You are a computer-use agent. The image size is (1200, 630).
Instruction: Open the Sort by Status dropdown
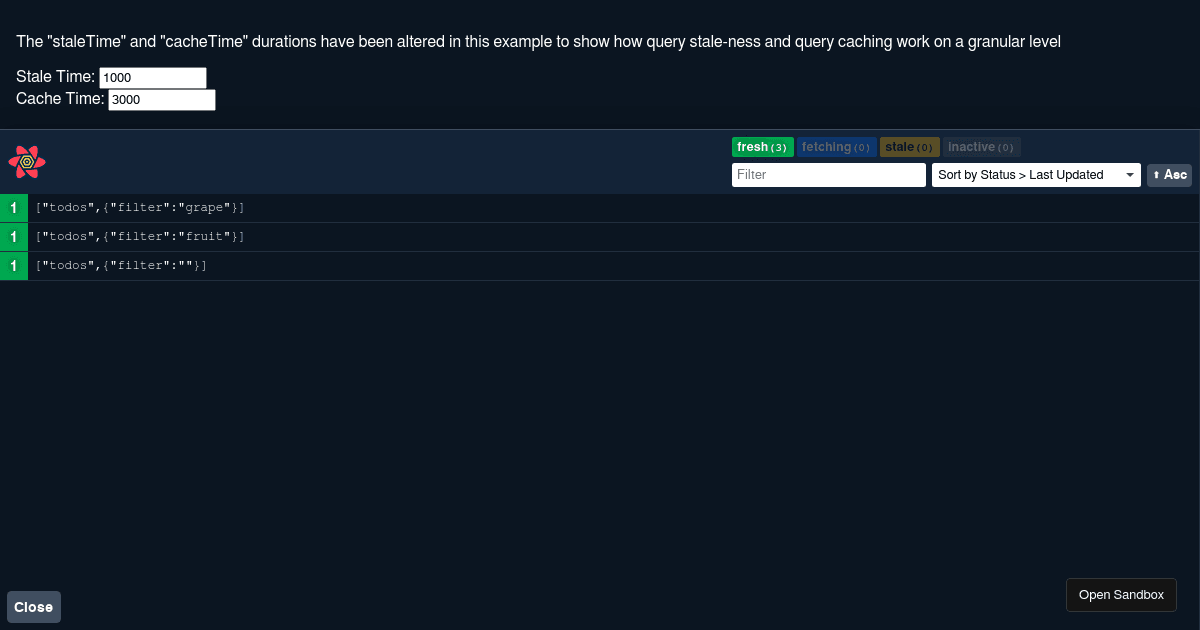click(1035, 175)
